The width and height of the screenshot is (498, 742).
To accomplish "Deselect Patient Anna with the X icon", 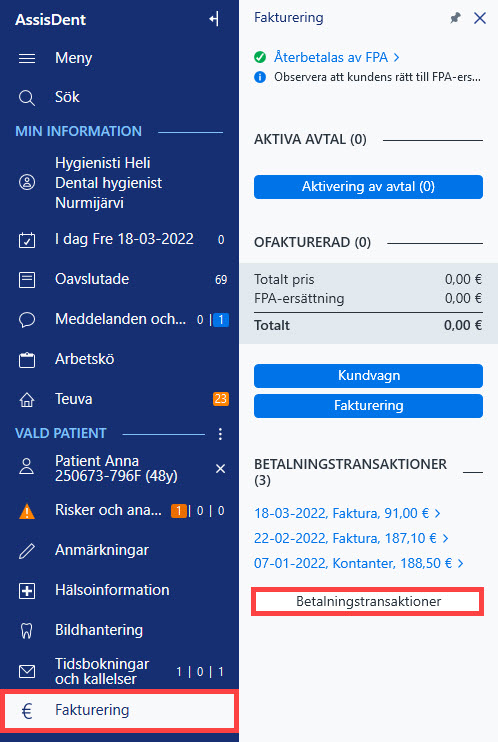I will (220, 468).
